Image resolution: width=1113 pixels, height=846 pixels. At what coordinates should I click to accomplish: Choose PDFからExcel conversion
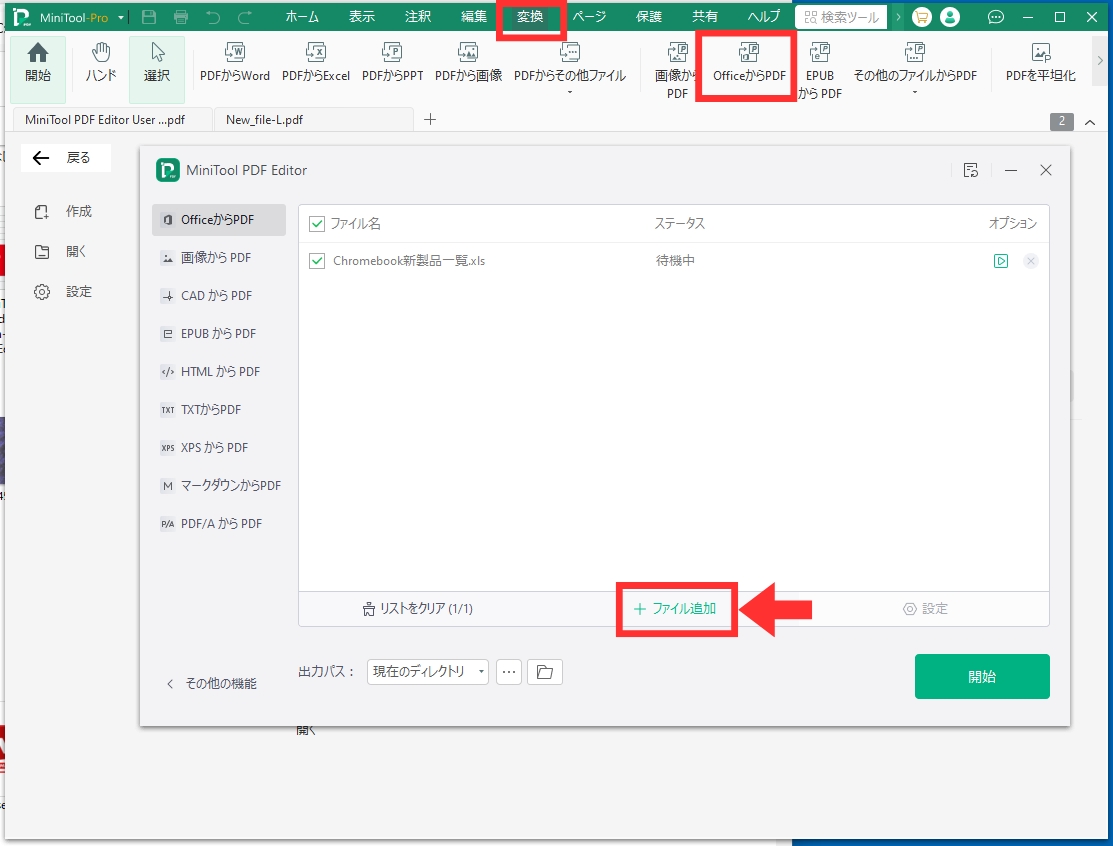(x=316, y=62)
